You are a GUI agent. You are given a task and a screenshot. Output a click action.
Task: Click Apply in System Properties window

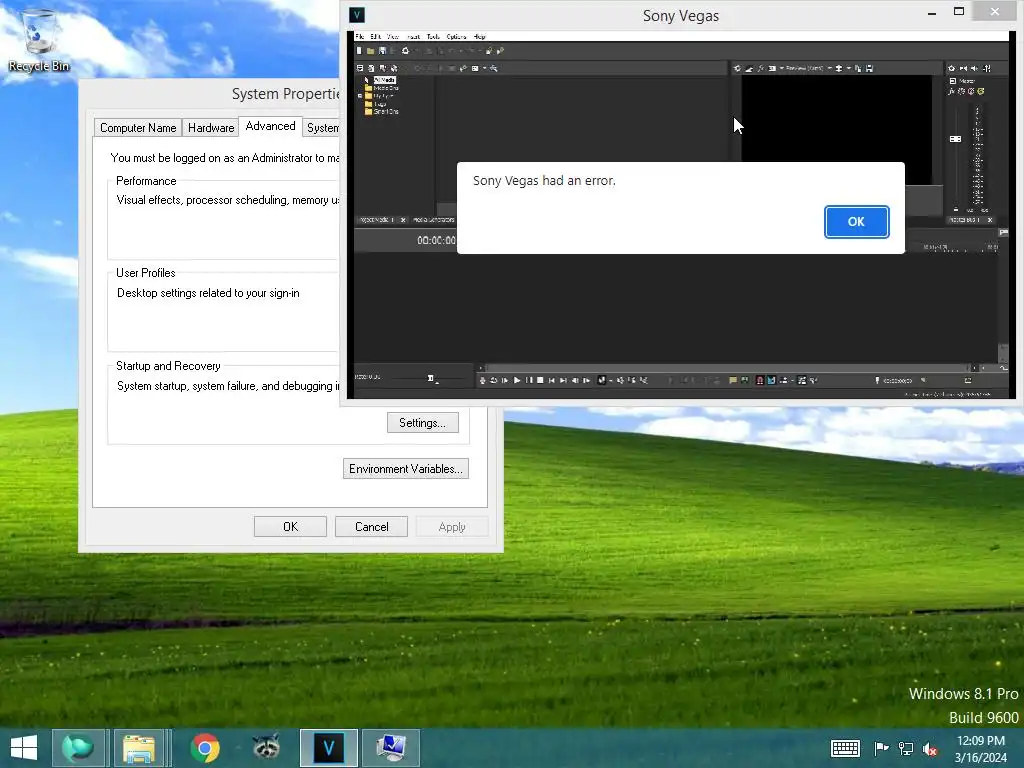[452, 527]
